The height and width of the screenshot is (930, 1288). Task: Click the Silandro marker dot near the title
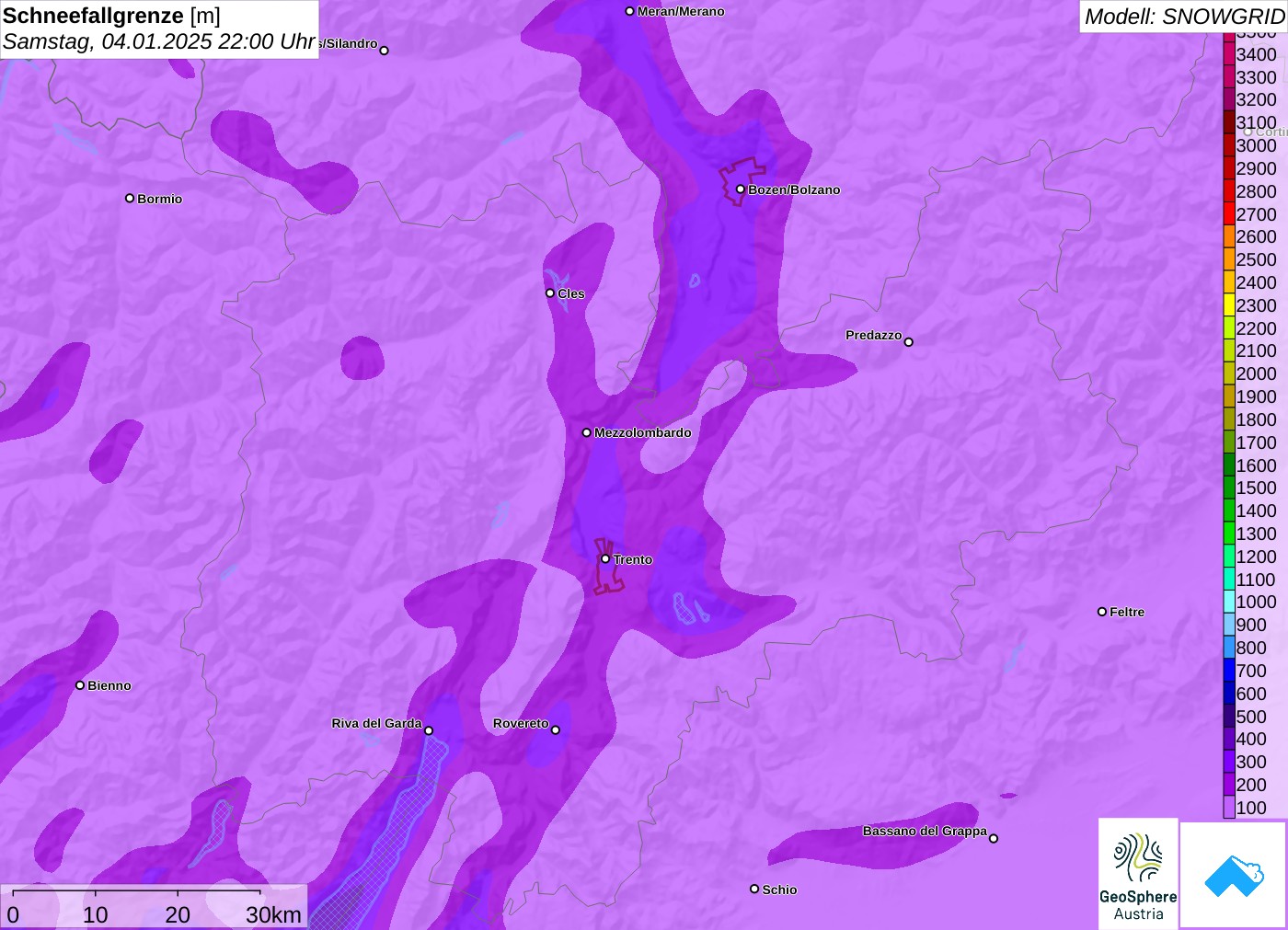coord(385,51)
